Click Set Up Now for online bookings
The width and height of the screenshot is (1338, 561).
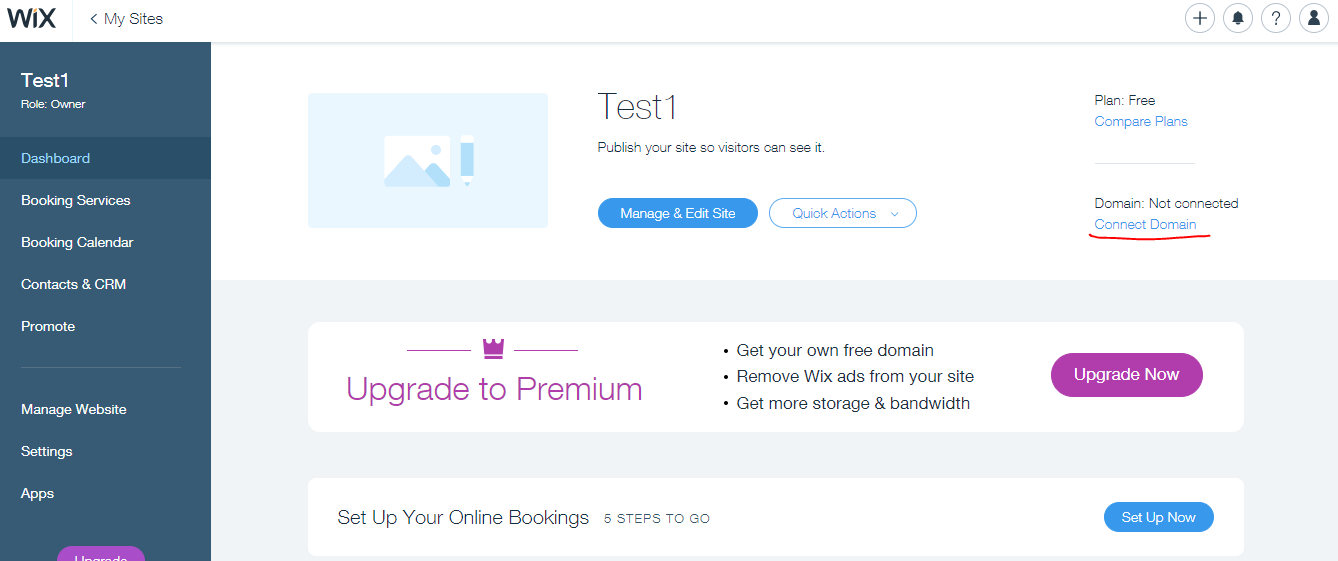[1159, 517]
